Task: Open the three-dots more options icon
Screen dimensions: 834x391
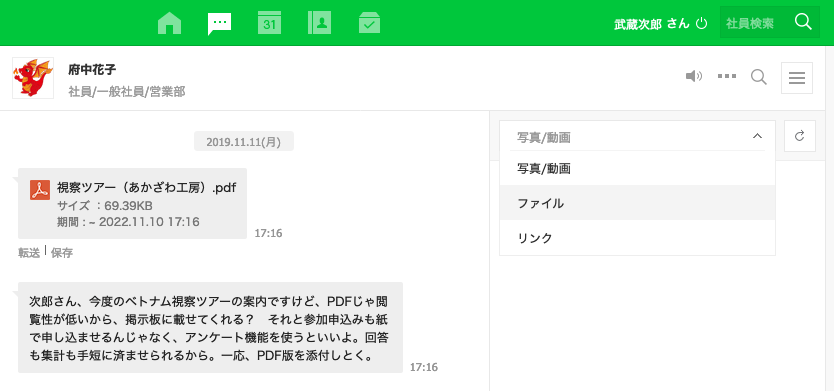Action: (x=727, y=77)
